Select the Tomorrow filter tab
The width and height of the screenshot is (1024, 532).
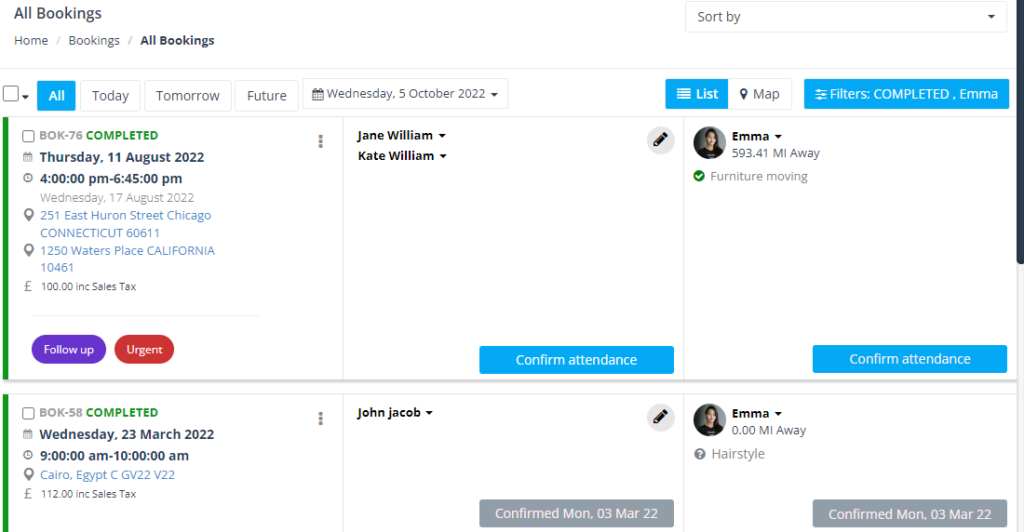coord(187,96)
